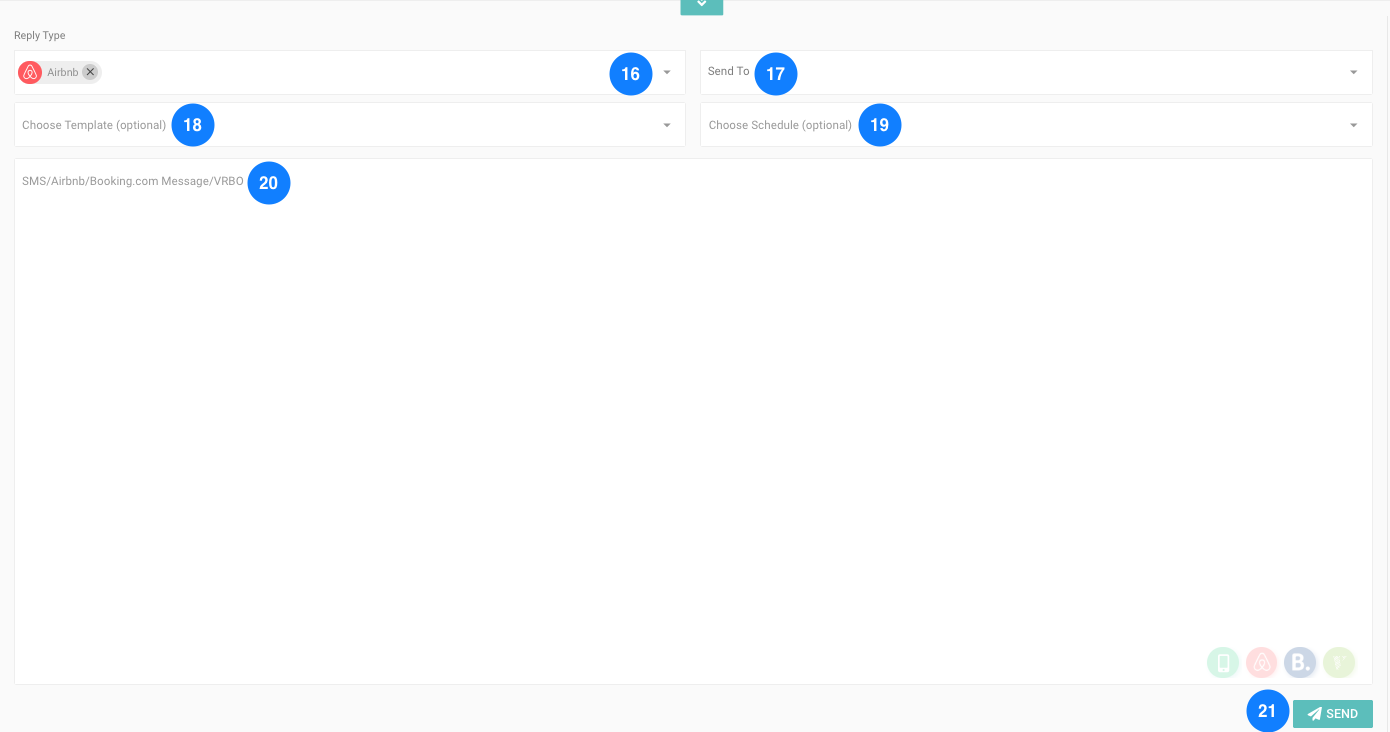Expand the Send To dropdown arrow
Image resolution: width=1390 pixels, height=732 pixels.
click(1353, 72)
